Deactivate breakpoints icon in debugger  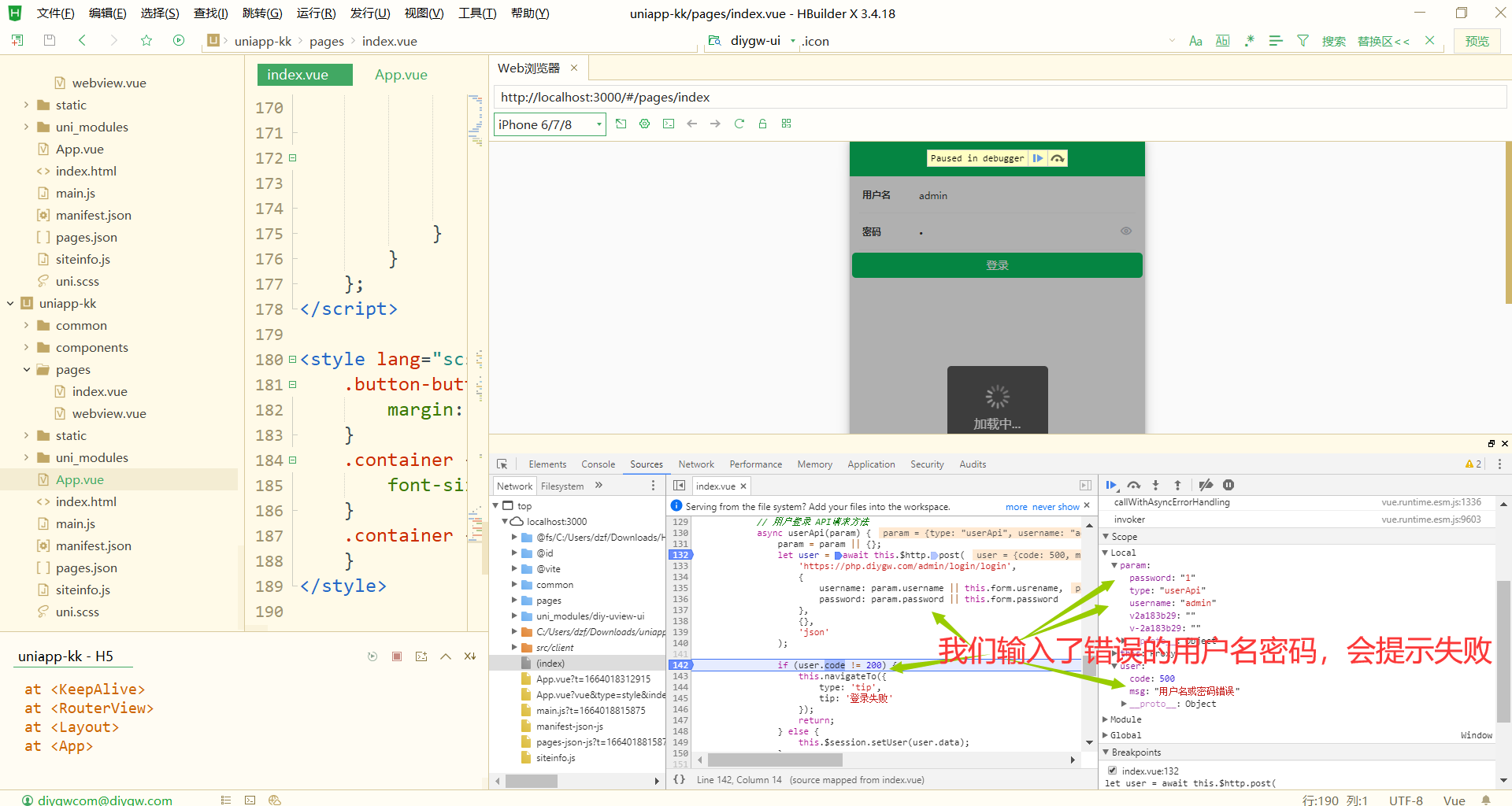point(1206,486)
